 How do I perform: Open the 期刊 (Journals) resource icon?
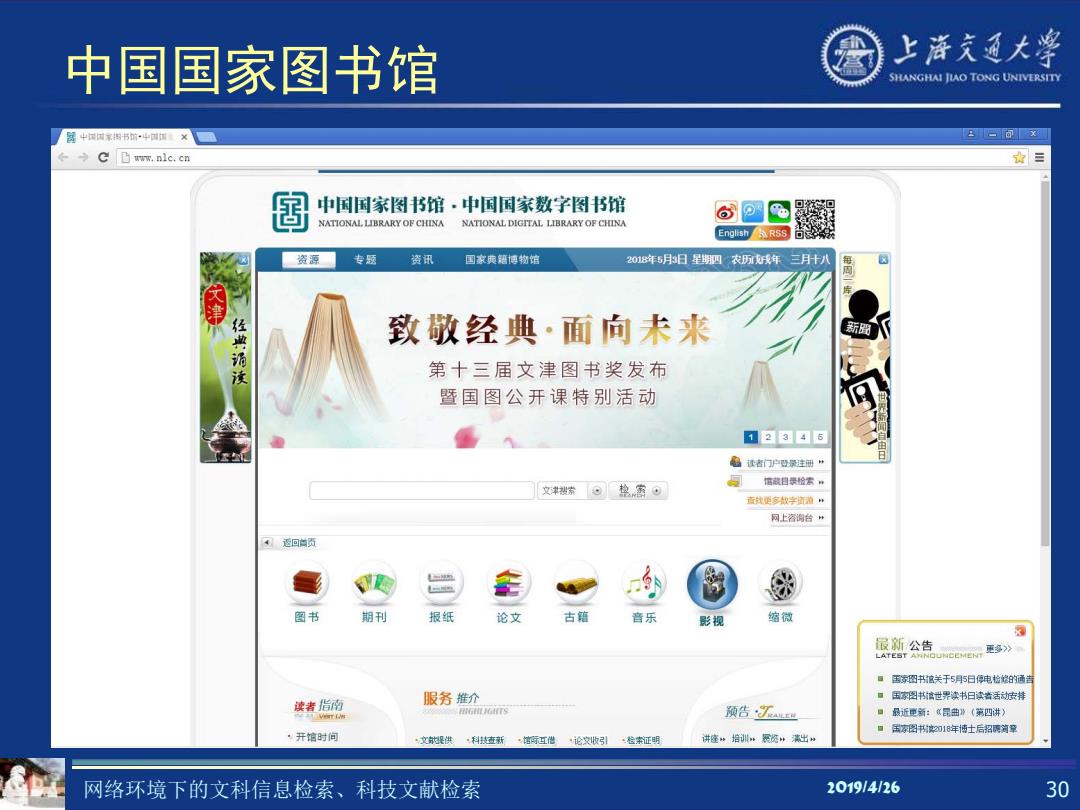click(x=374, y=592)
